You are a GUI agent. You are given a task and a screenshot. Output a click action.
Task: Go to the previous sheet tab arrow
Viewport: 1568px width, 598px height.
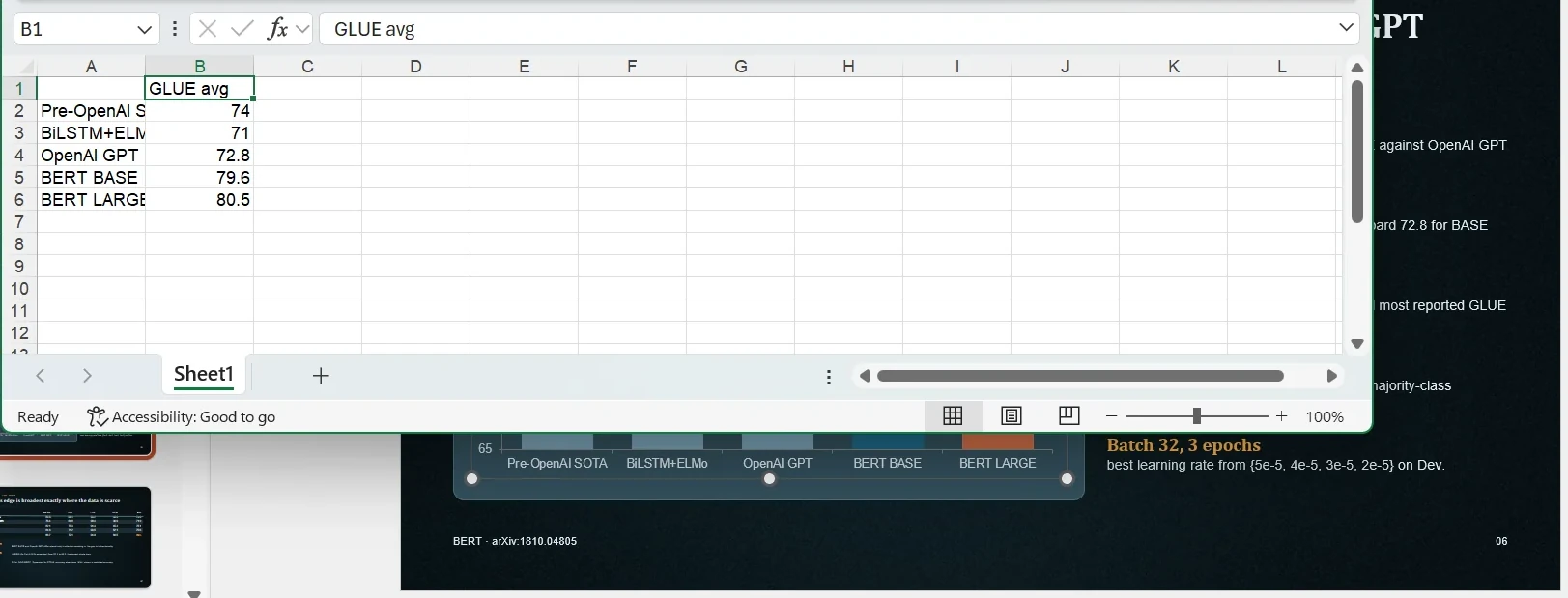pos(41,376)
